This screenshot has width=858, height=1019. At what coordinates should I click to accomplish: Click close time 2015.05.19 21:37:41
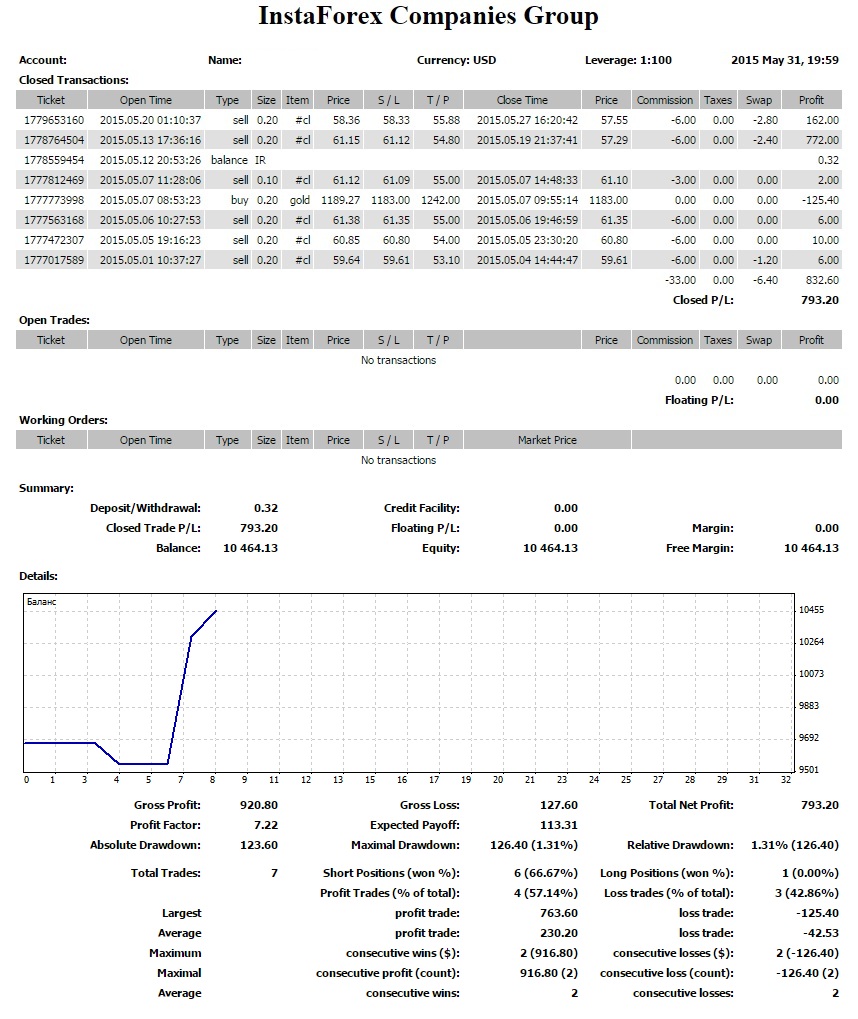tap(527, 140)
